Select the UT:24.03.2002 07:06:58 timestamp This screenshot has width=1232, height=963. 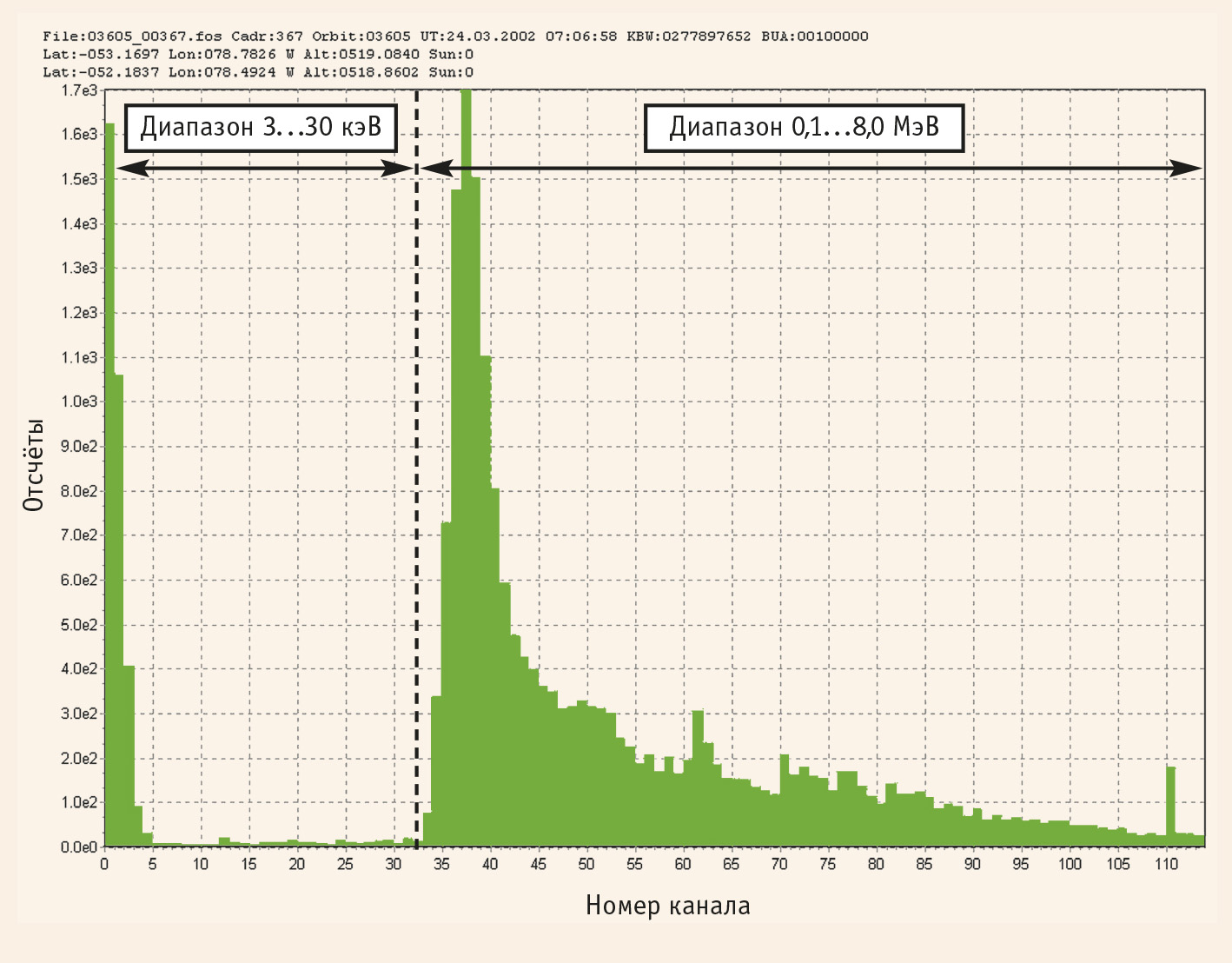519,37
